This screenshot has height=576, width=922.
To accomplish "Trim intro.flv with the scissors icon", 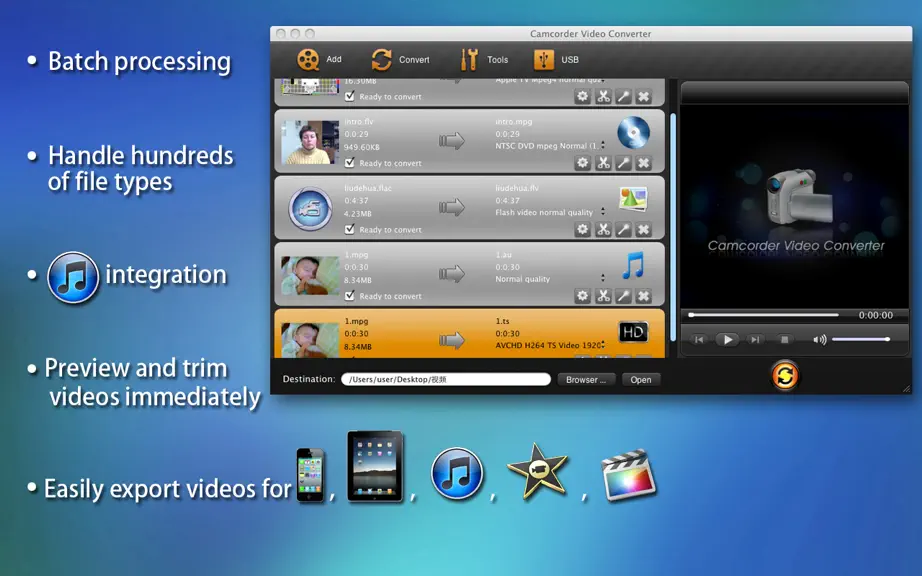I will click(603, 163).
